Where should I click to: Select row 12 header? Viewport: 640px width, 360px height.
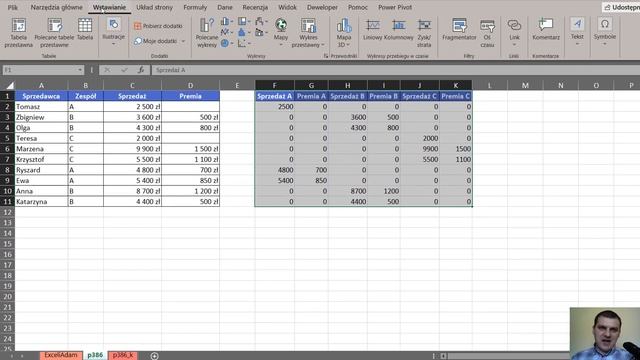tap(7, 212)
